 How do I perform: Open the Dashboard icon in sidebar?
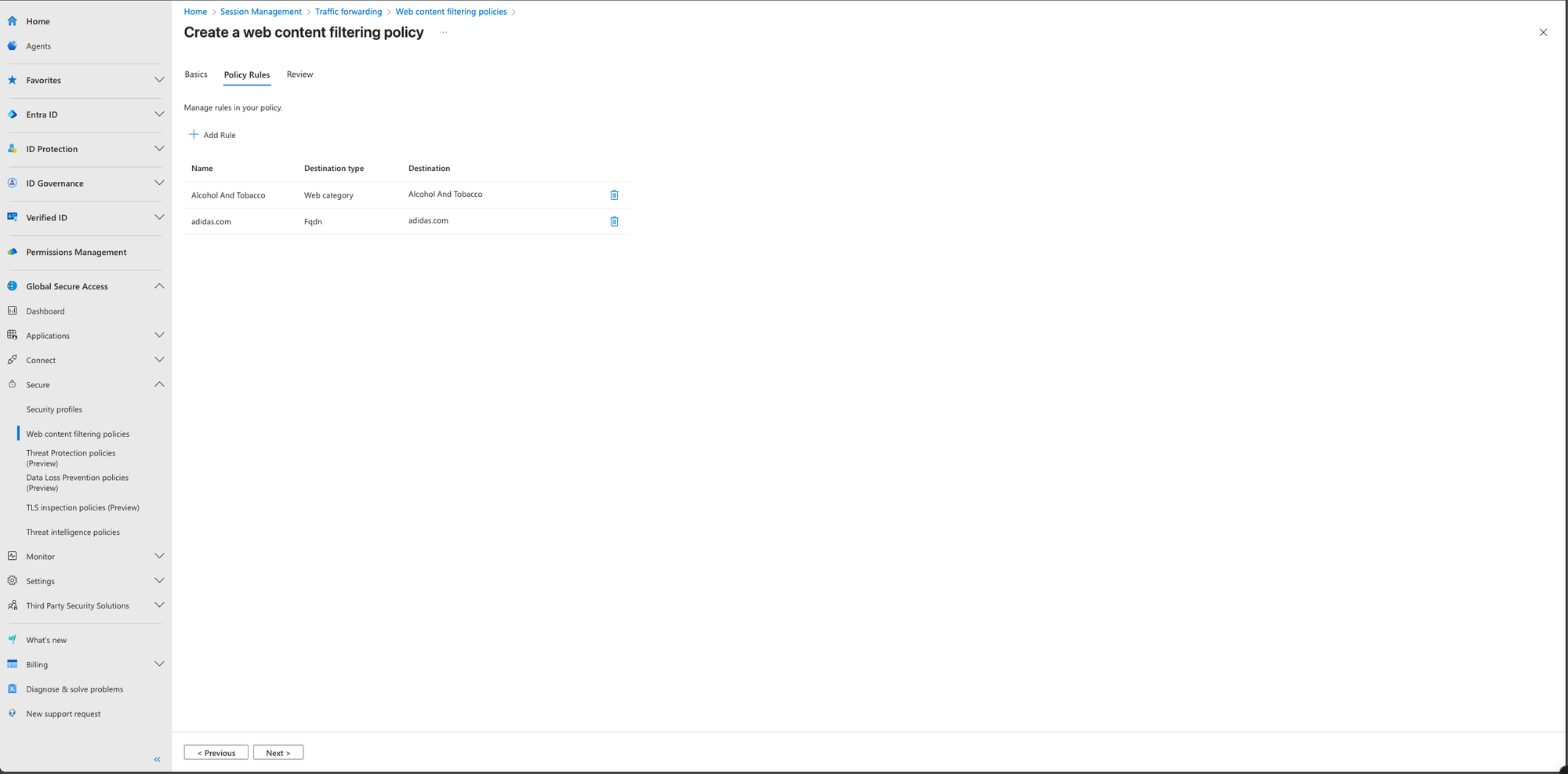tap(13, 311)
